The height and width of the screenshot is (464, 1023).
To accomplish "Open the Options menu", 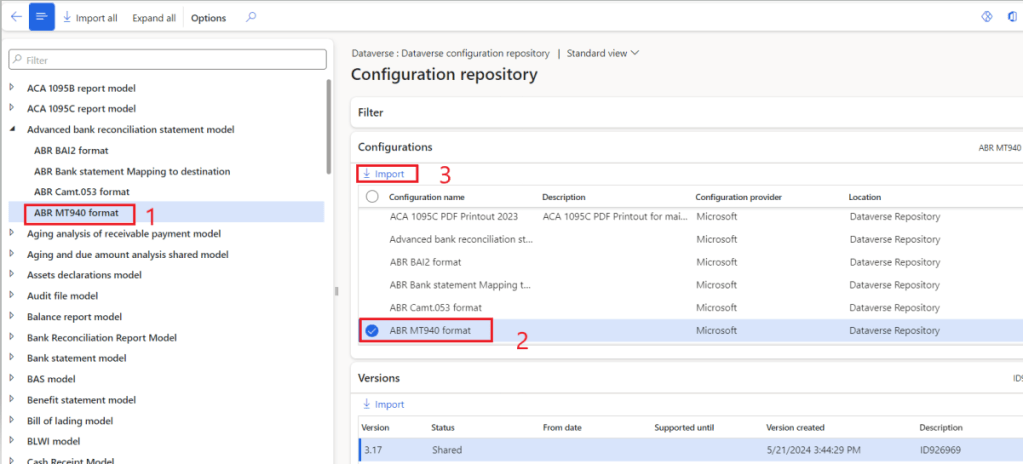I will coord(208,18).
